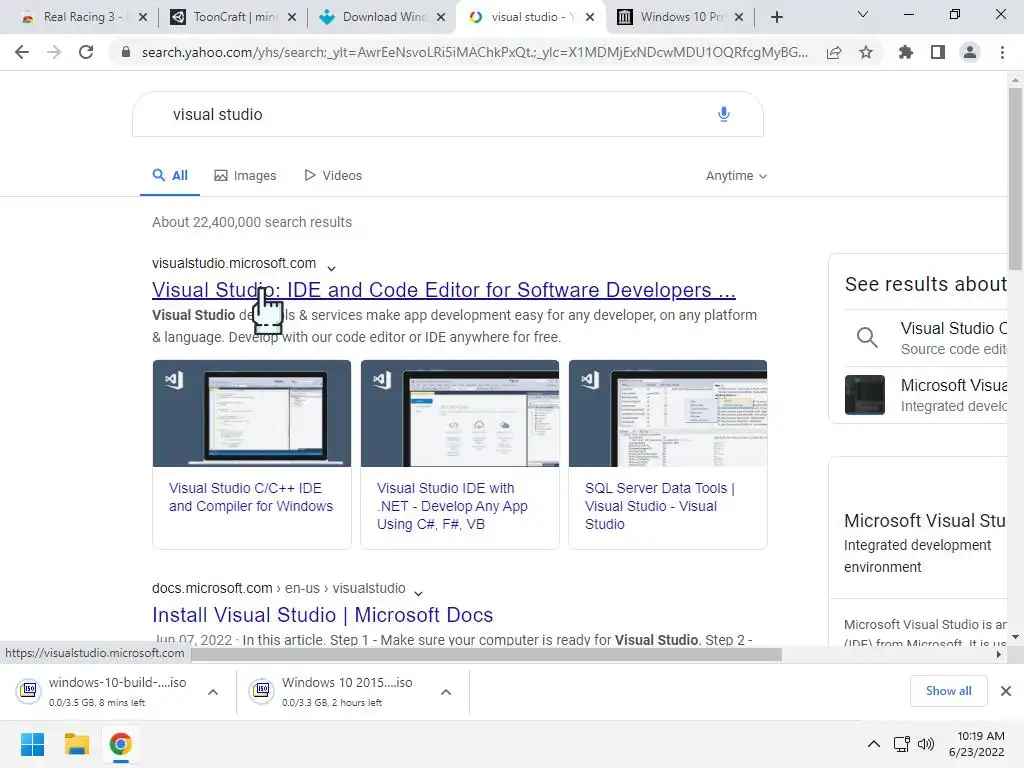Image resolution: width=1024 pixels, height=768 pixels.
Task: Show hidden system tray icons
Action: pyautogui.click(x=874, y=744)
